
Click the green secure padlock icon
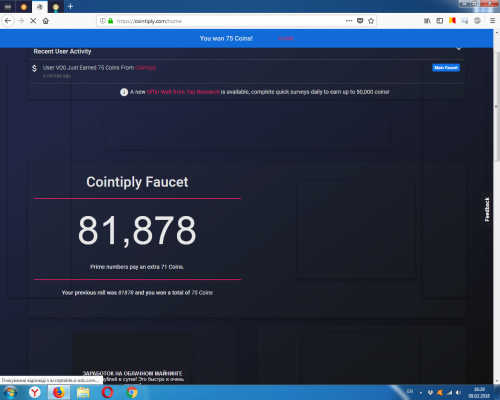click(110, 21)
